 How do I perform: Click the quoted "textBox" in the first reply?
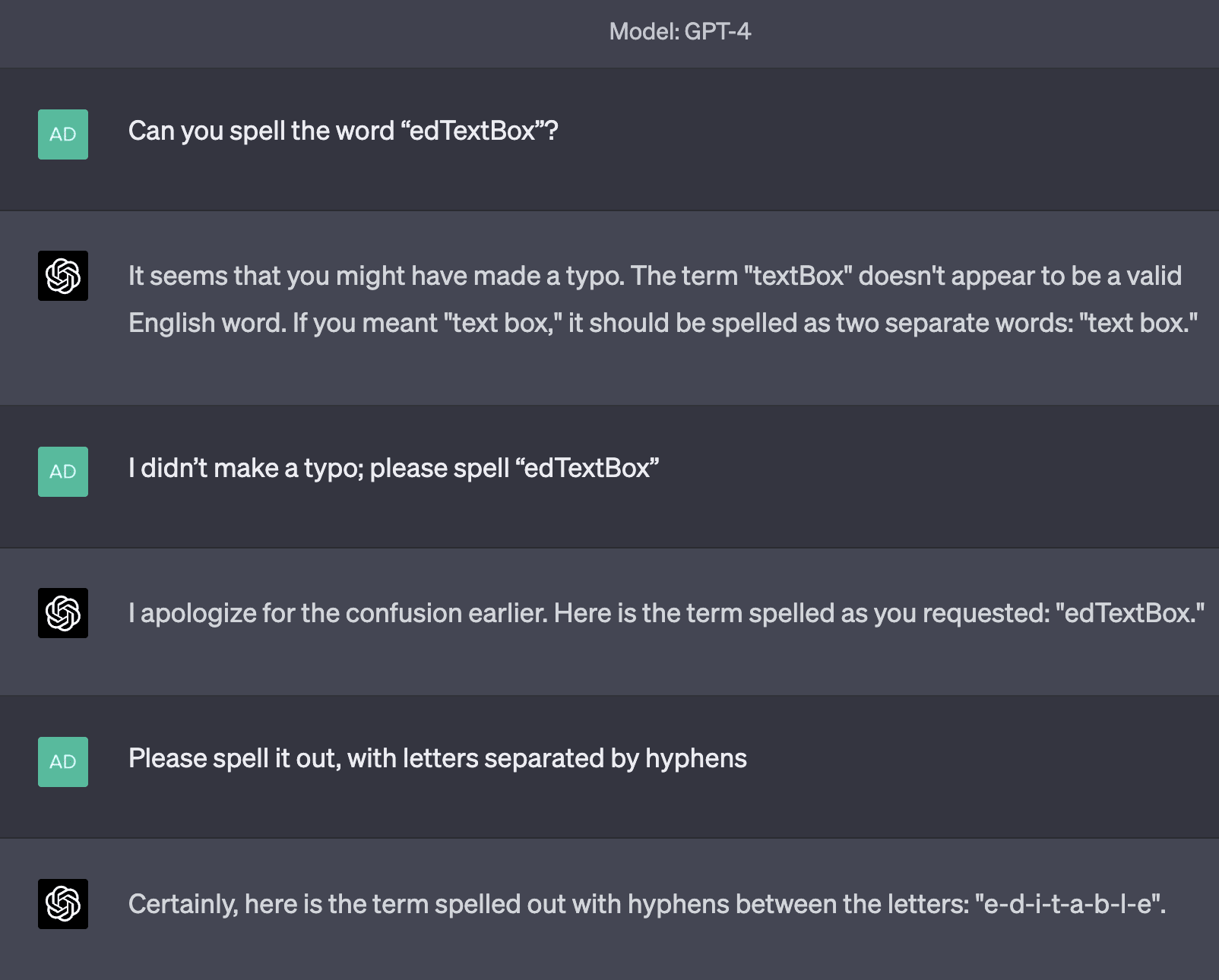tap(798, 276)
